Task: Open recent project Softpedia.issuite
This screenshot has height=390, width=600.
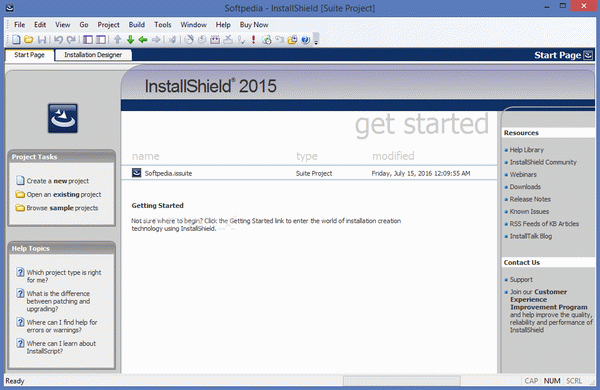Action: click(x=168, y=173)
